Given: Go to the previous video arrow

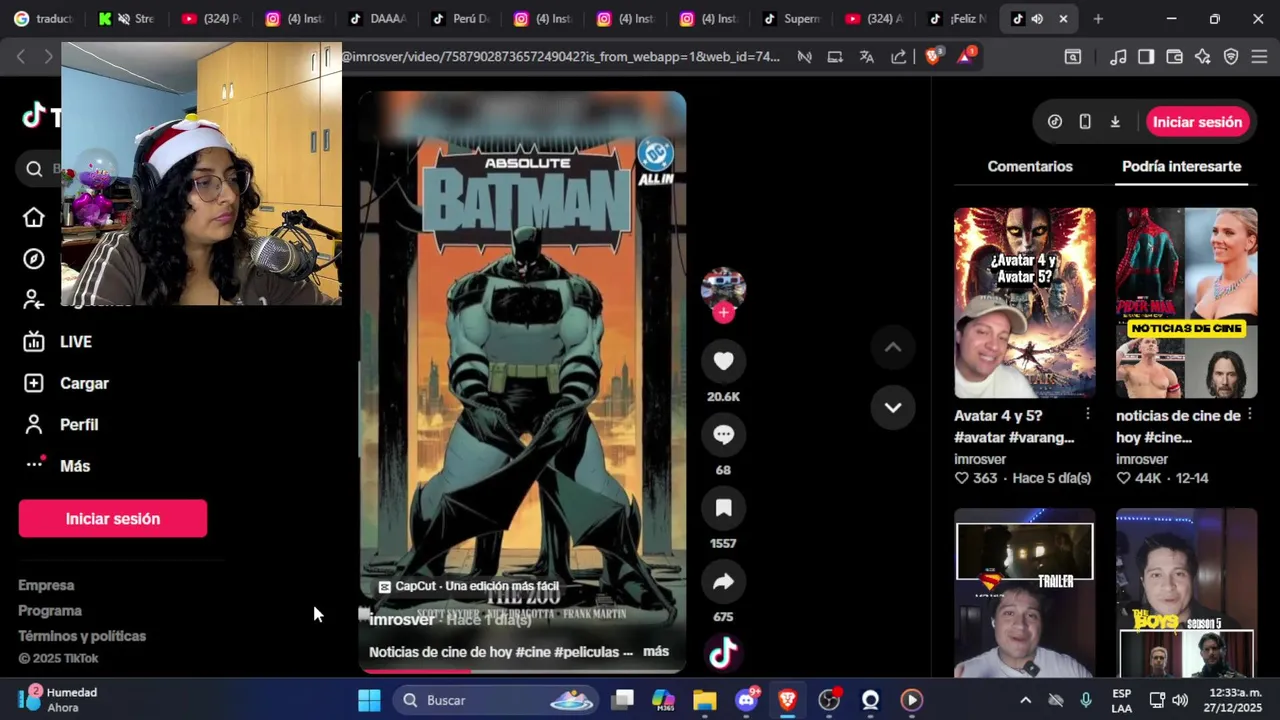Looking at the screenshot, I should pos(893,347).
